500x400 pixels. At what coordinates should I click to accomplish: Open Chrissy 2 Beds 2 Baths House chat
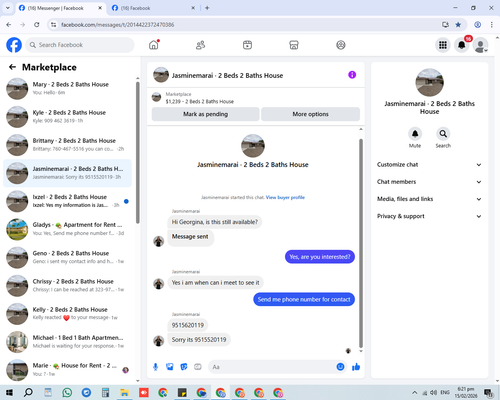click(67, 286)
